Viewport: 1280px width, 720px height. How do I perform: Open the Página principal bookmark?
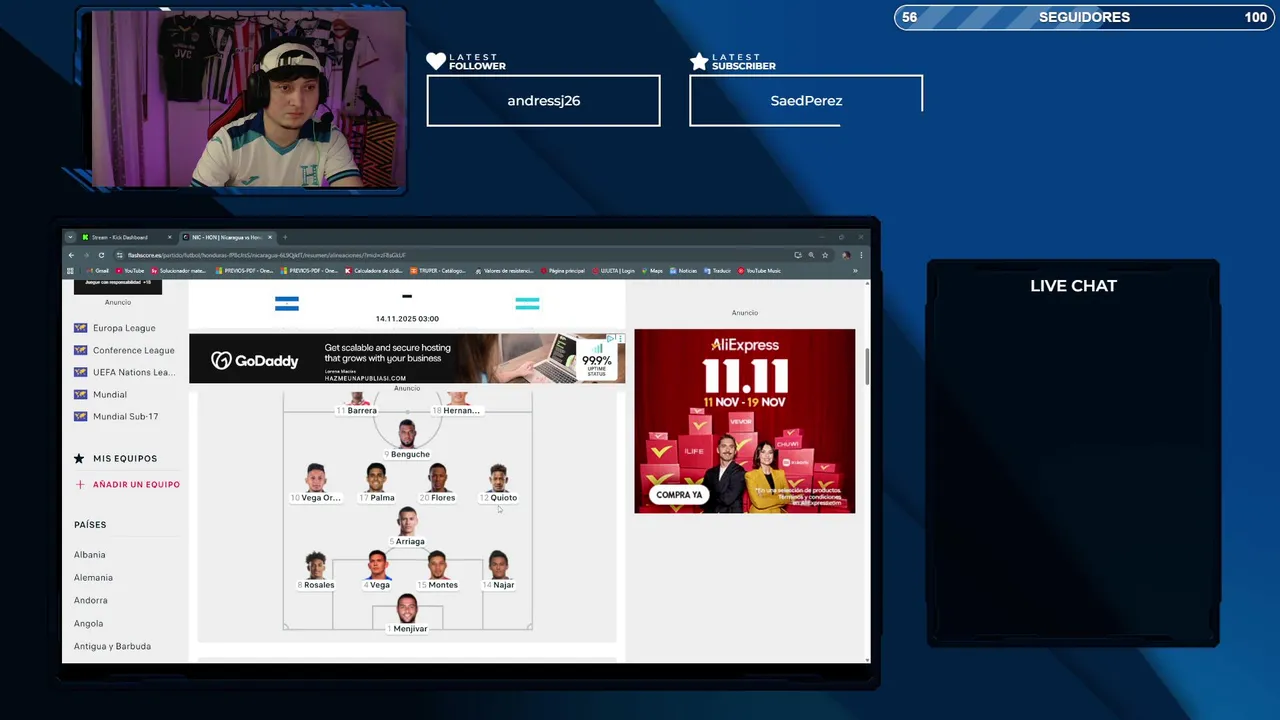pyautogui.click(x=563, y=271)
